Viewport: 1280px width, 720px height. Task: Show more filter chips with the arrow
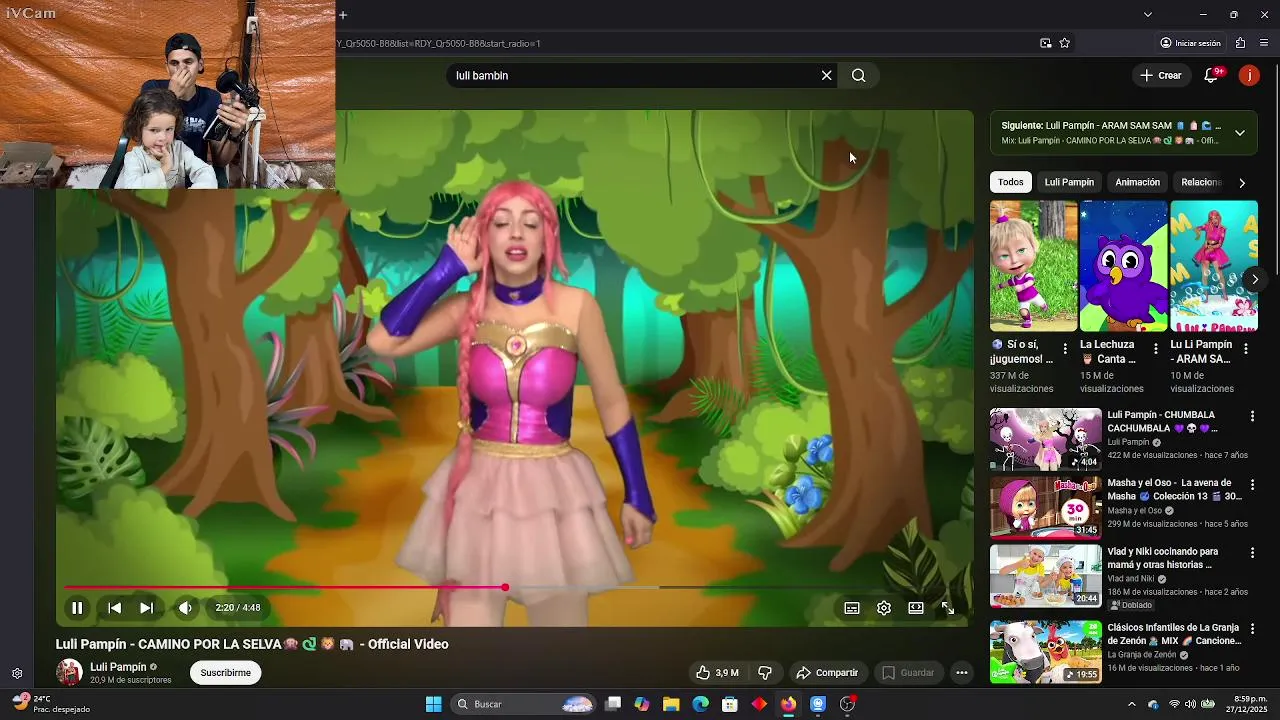point(1242,183)
